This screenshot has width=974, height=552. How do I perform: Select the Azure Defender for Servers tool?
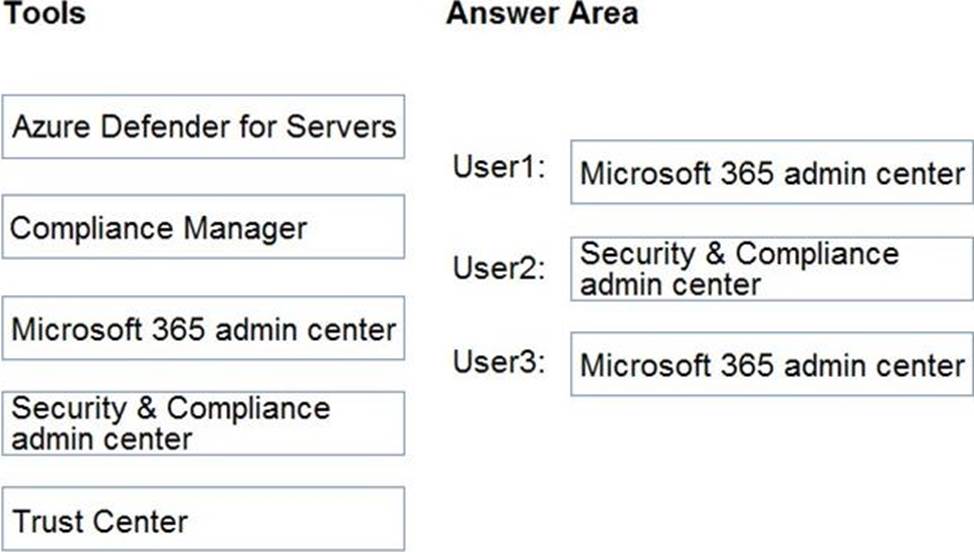[203, 127]
